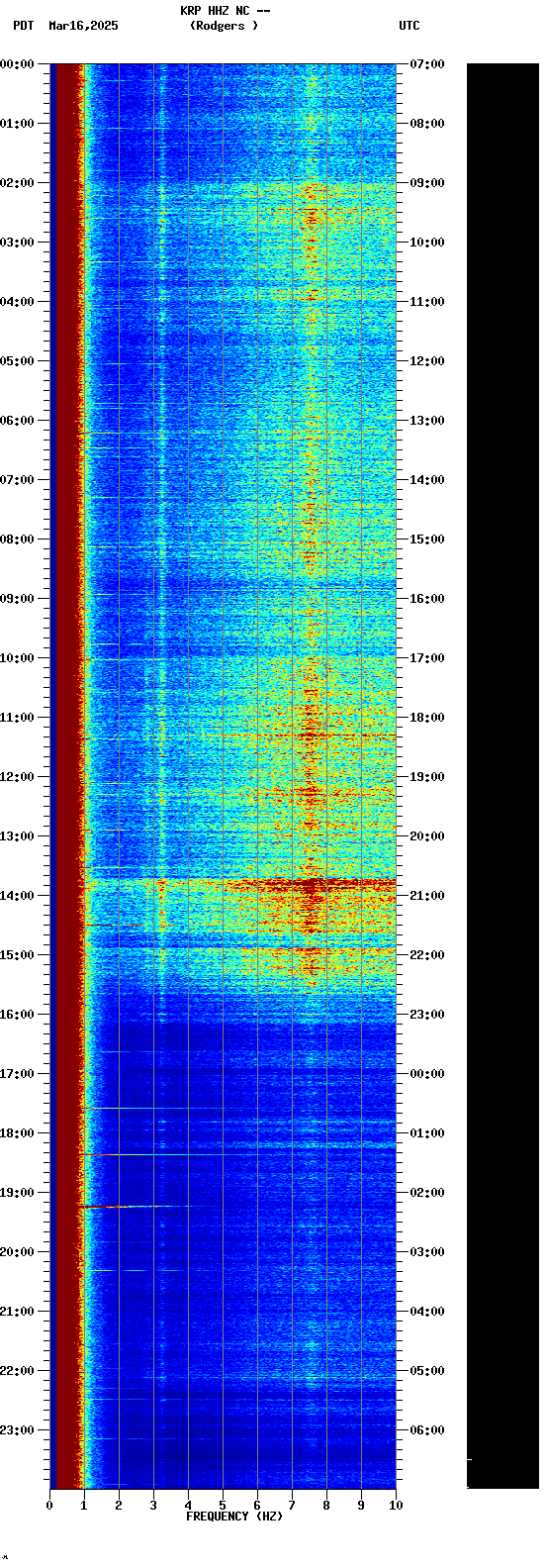
Task: Click the PDT time label "14:00"
Action: point(17,896)
